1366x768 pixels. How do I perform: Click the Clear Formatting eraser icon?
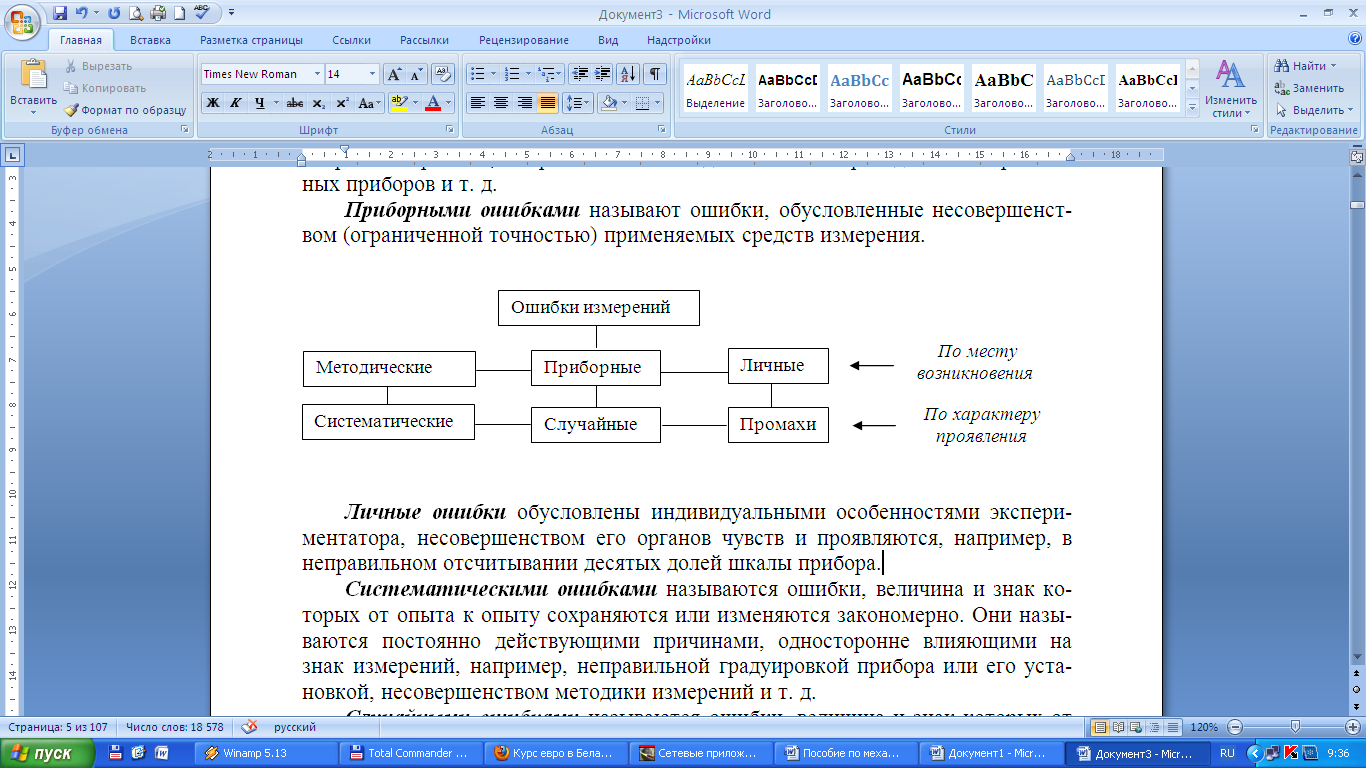click(444, 74)
